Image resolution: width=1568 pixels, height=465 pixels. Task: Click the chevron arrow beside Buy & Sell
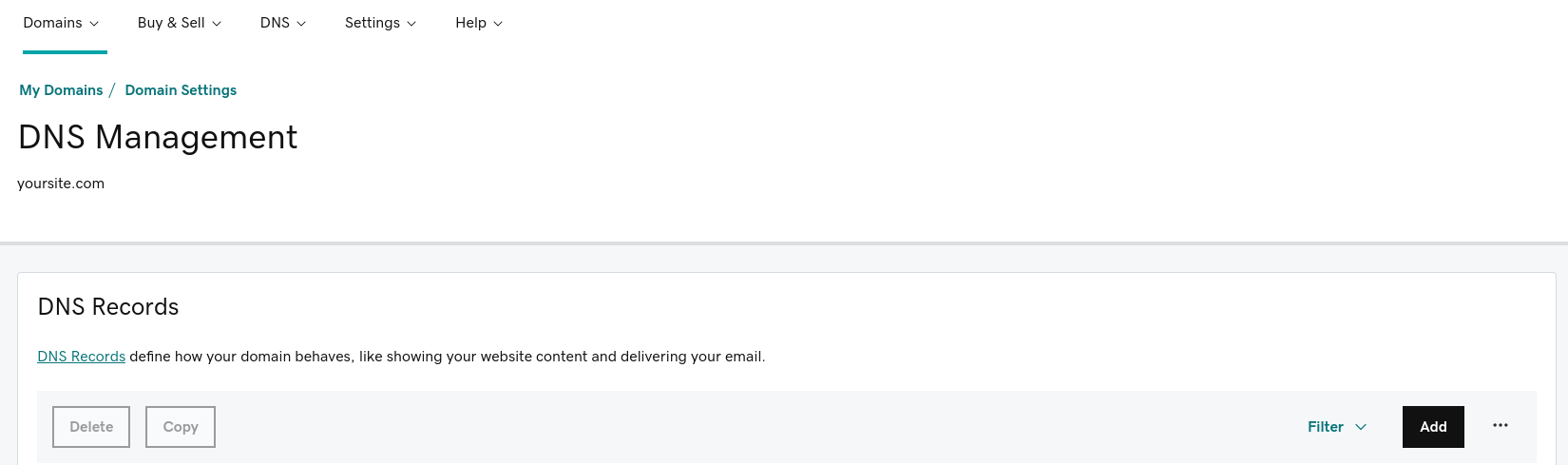click(217, 24)
